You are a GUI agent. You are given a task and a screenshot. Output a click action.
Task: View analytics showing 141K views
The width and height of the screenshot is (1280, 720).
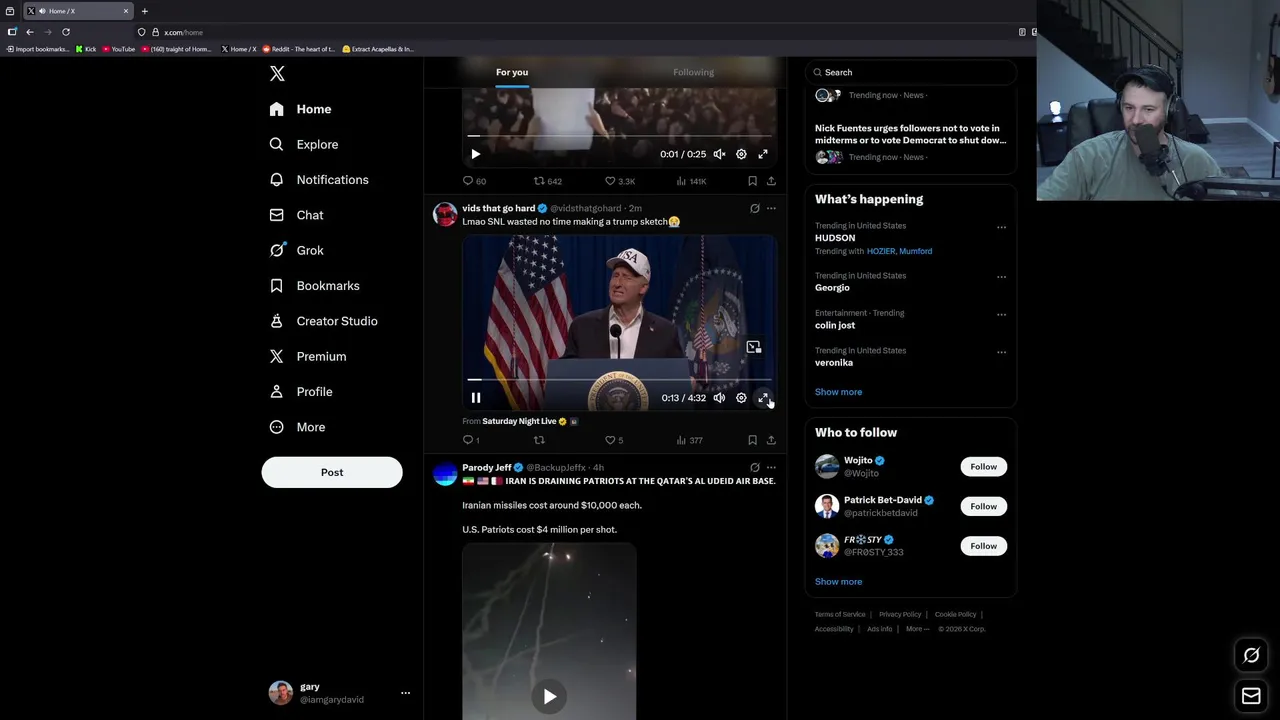pos(692,181)
